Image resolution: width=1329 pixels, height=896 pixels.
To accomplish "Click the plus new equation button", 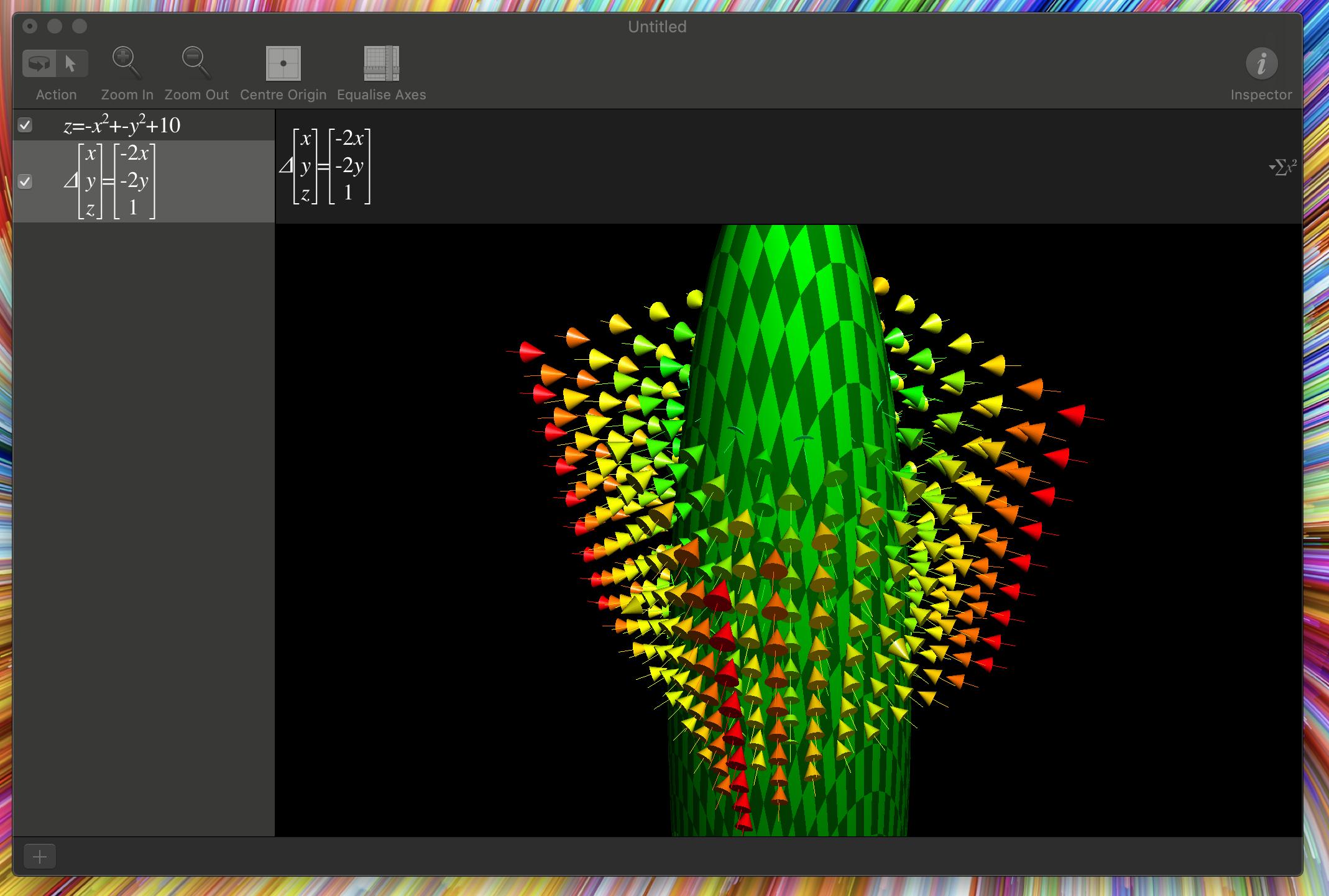I will click(x=40, y=857).
